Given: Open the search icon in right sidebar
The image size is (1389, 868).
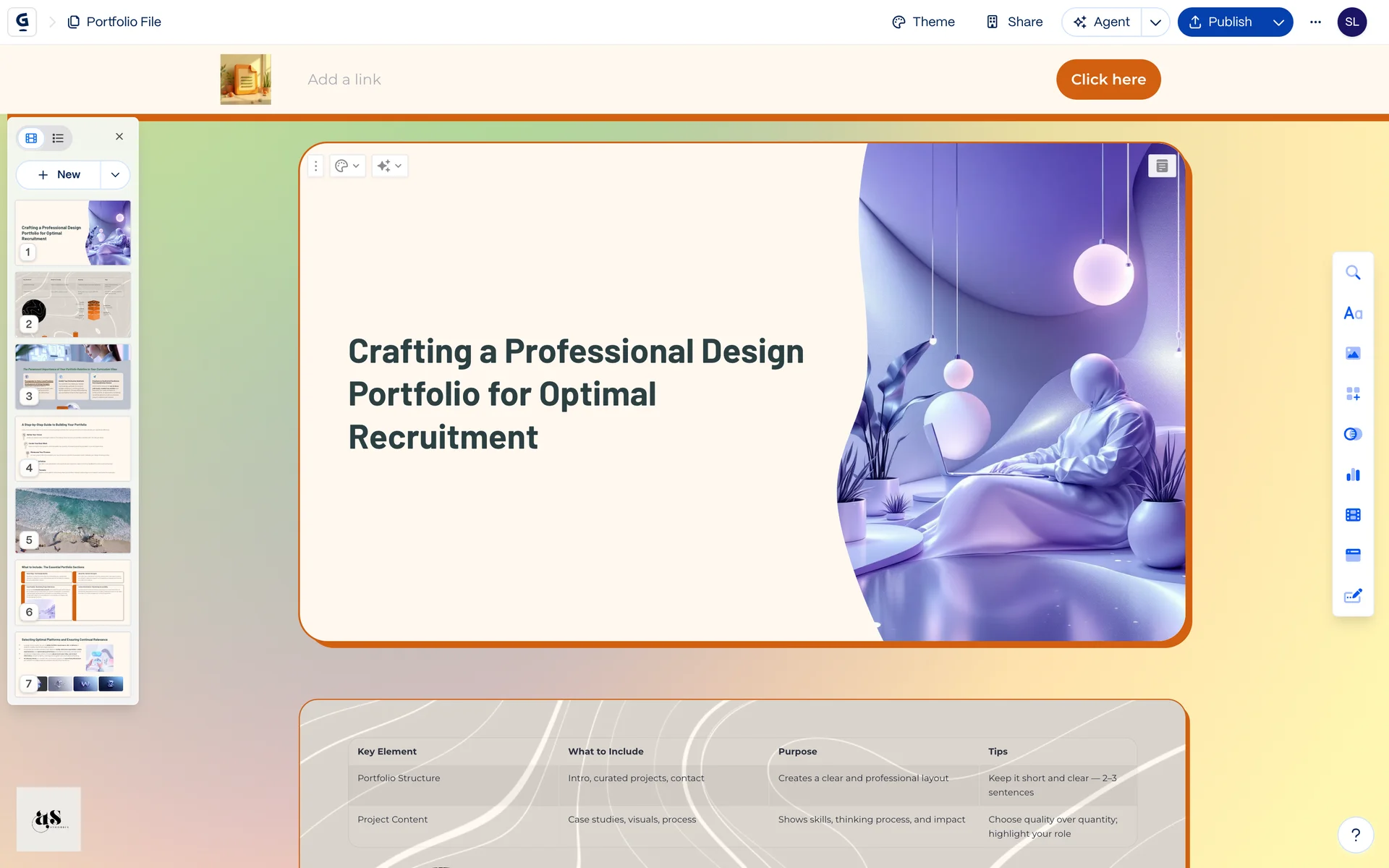Looking at the screenshot, I should click(x=1353, y=273).
